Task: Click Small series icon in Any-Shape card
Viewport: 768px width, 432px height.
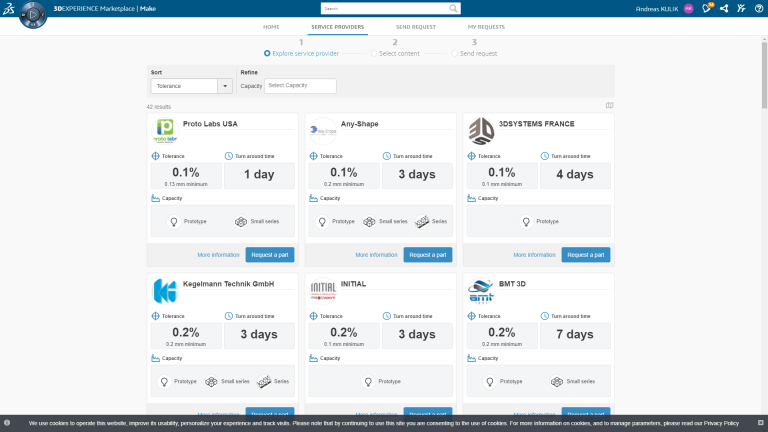Action: pyautogui.click(x=369, y=222)
